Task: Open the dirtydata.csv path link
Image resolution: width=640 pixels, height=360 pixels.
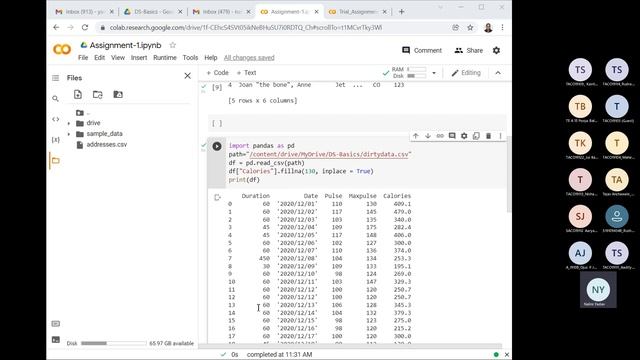Action: pyautogui.click(x=329, y=154)
